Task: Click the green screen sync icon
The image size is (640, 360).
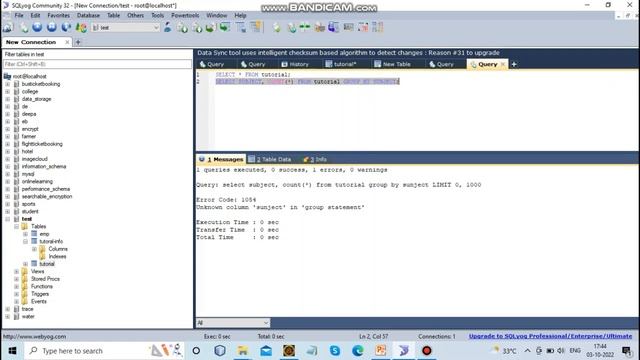Action: [224, 27]
